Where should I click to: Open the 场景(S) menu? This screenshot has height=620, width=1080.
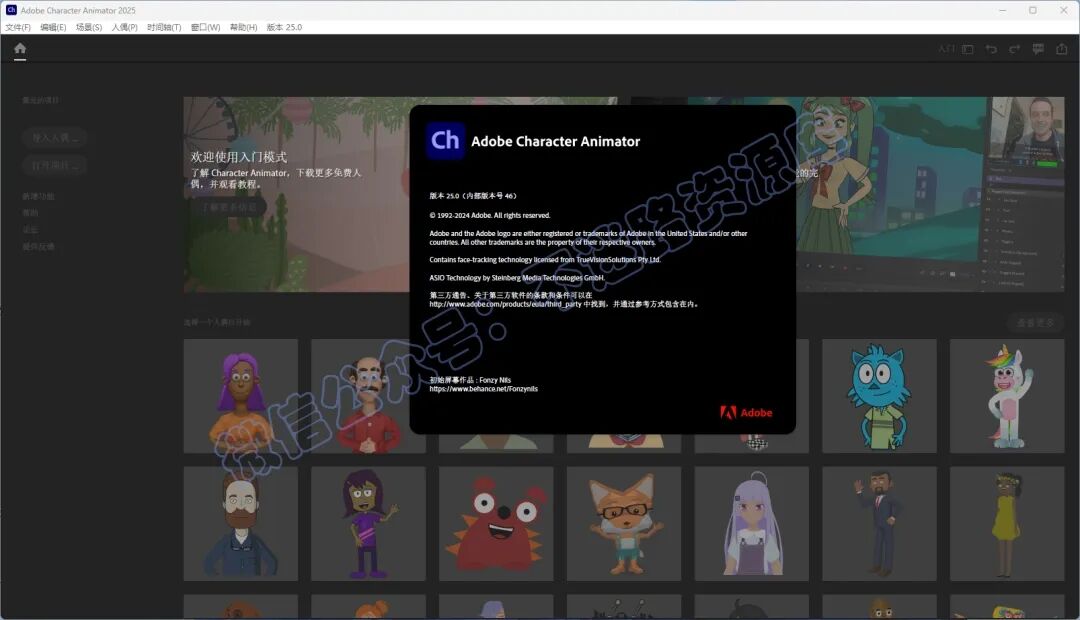[89, 27]
